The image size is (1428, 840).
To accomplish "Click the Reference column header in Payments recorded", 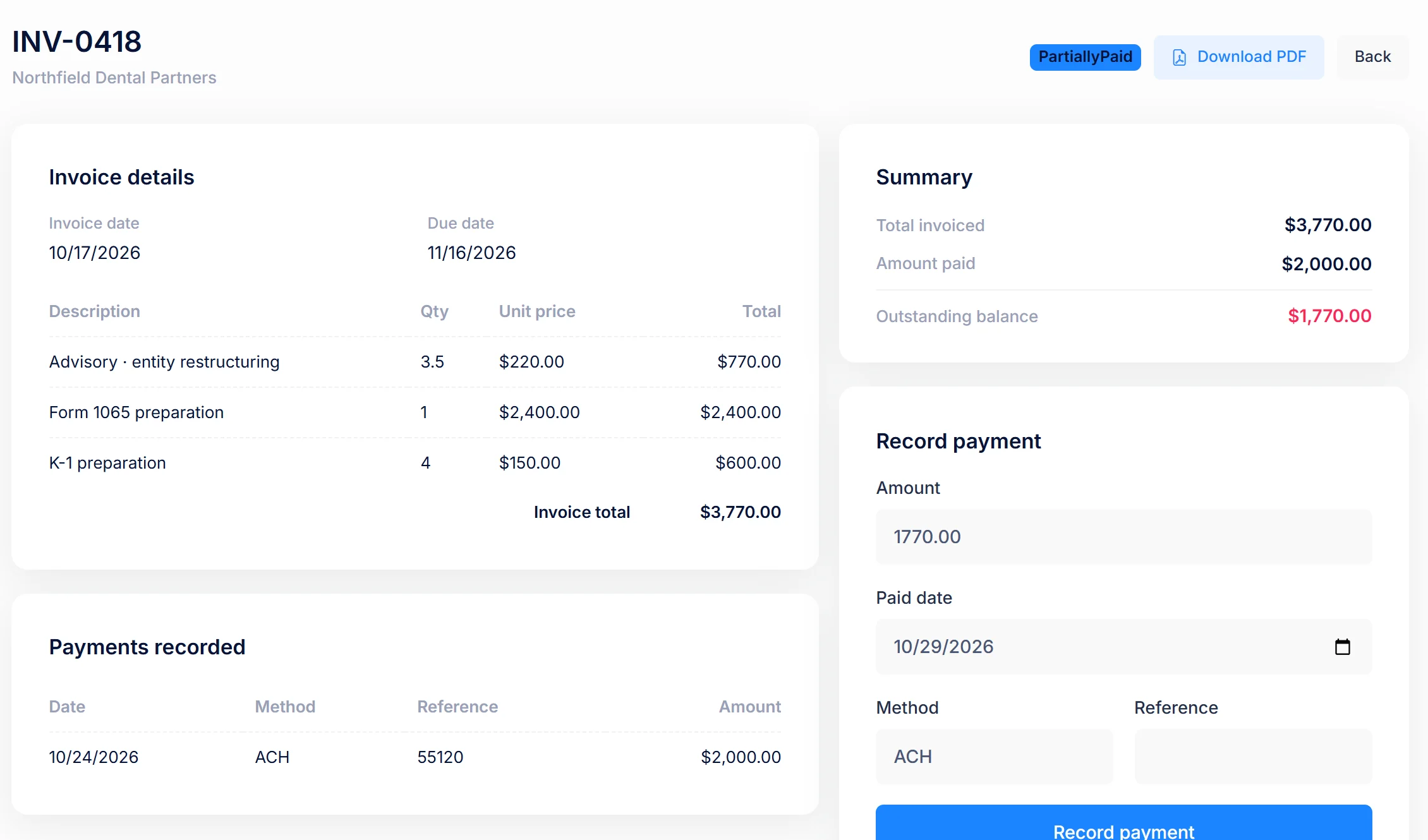I will [x=457, y=707].
